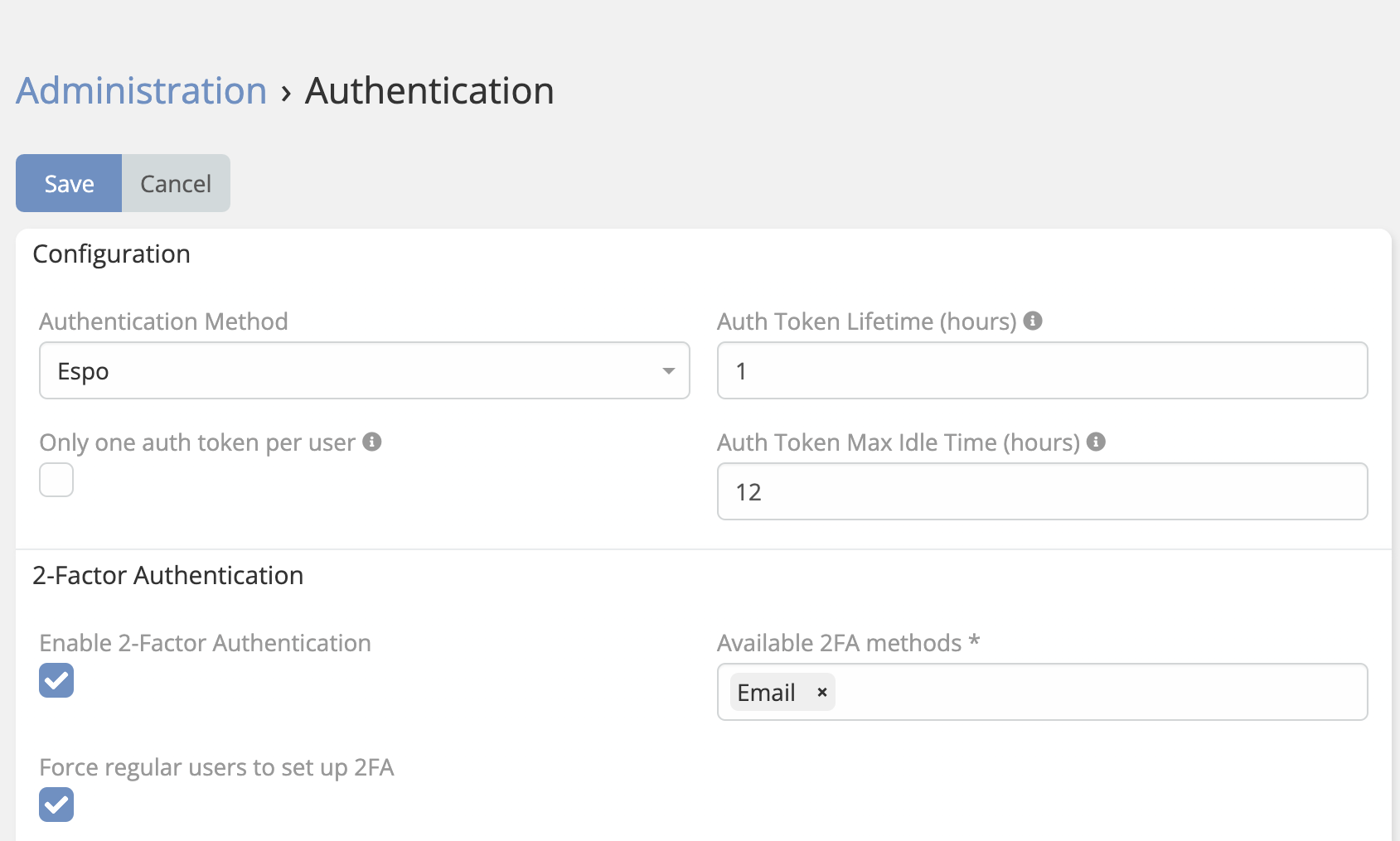The width and height of the screenshot is (1400, 841).
Task: Open the Available 2FA methods selector
Action: click(x=1094, y=692)
